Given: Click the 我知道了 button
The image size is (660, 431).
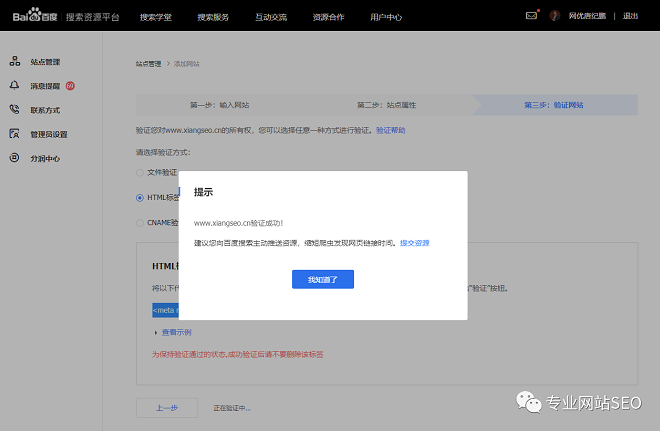Looking at the screenshot, I should (323, 279).
